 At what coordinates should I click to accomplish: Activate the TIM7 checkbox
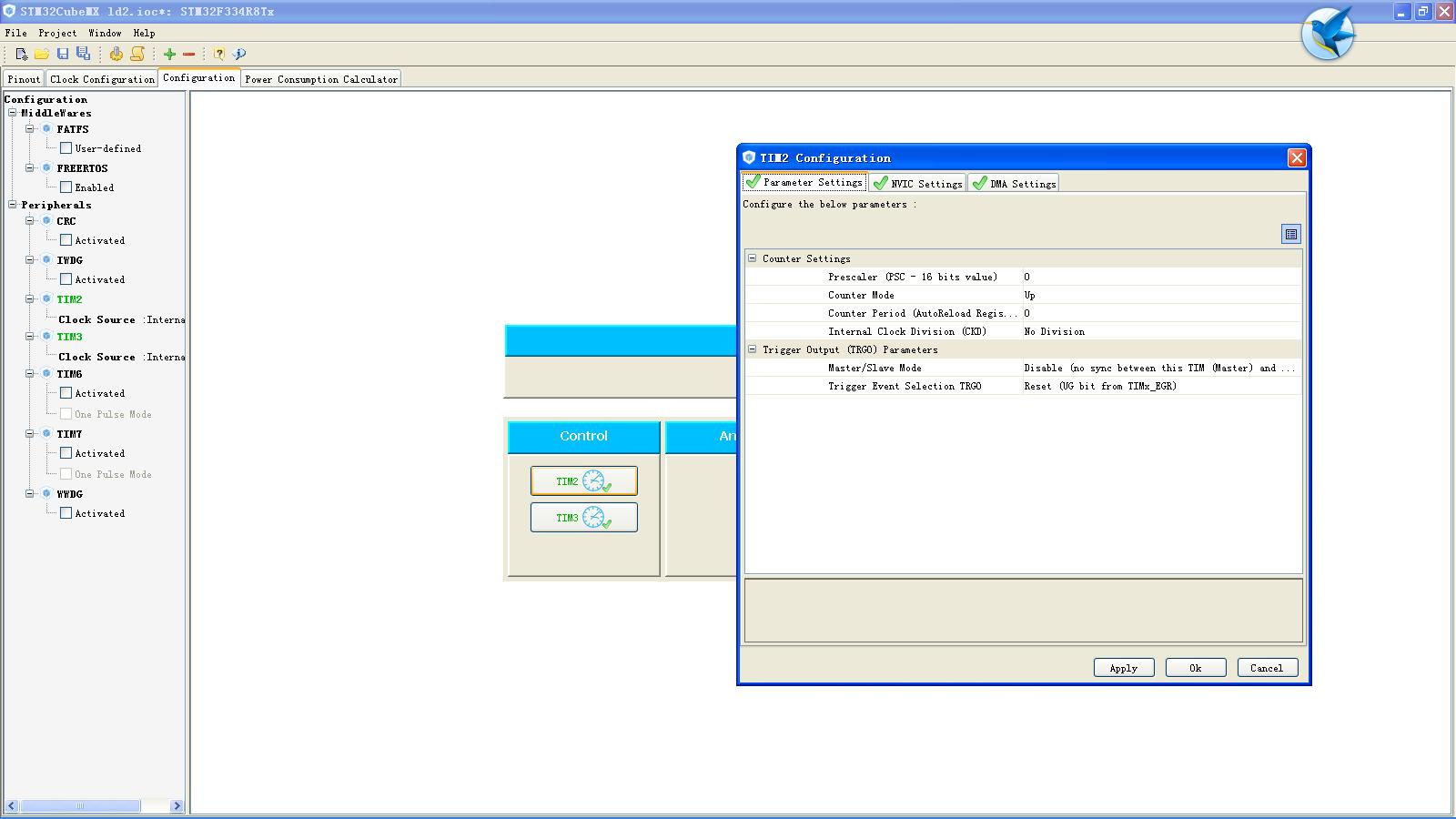(x=66, y=453)
